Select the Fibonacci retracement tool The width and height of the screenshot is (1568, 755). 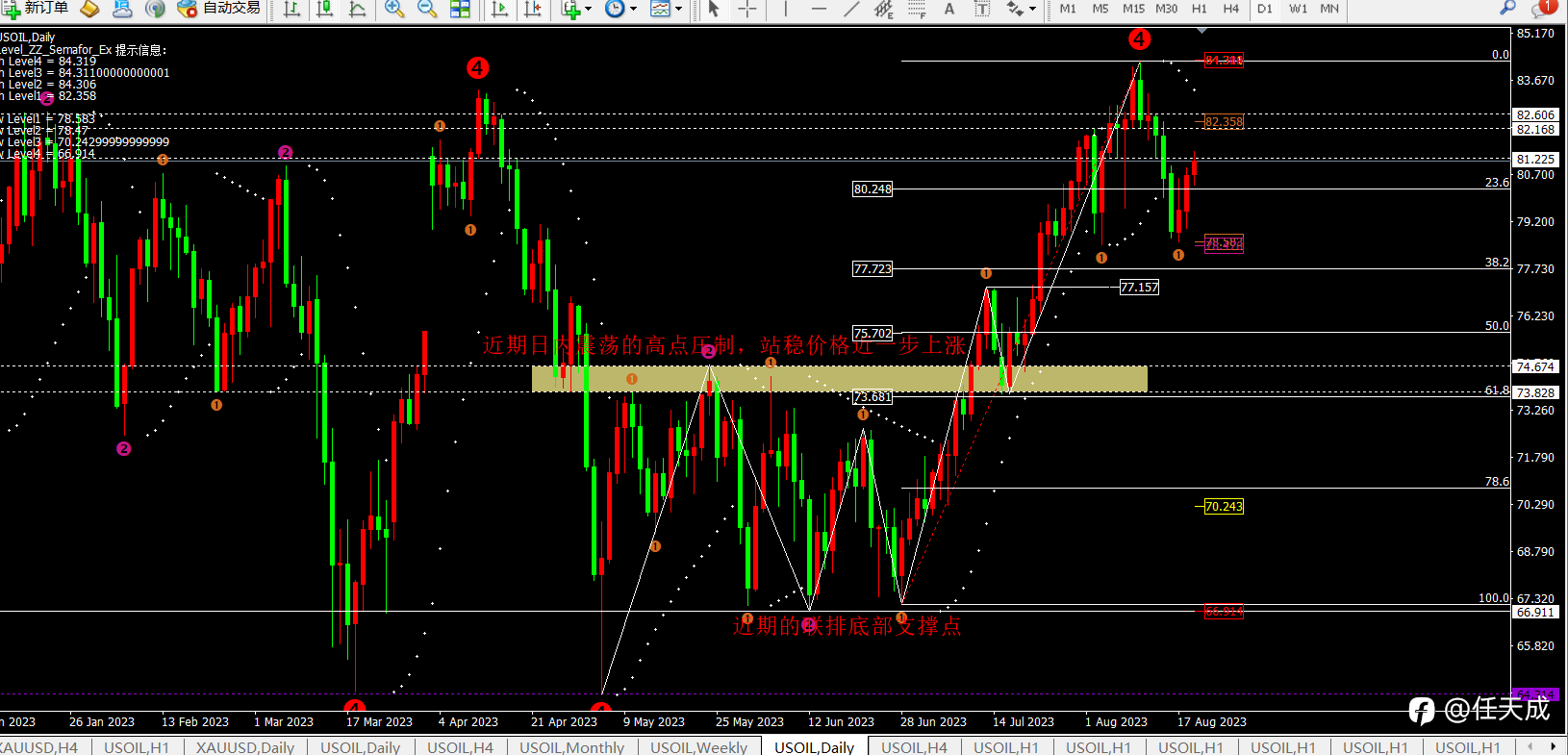point(917,9)
